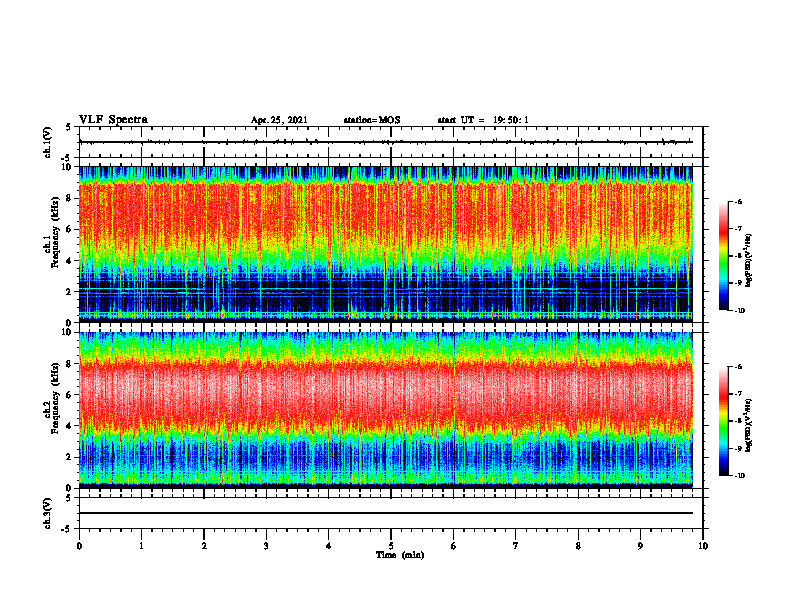Select the date text "Apr. 25, 2021"
This screenshot has width=792, height=612.
click(279, 120)
